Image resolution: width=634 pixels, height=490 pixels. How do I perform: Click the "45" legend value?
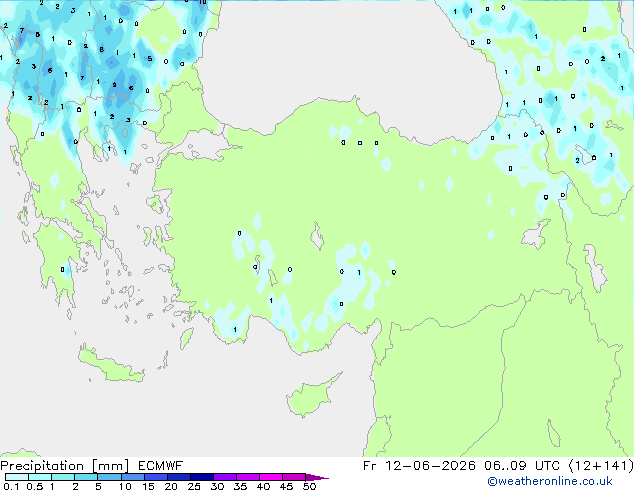(286, 486)
